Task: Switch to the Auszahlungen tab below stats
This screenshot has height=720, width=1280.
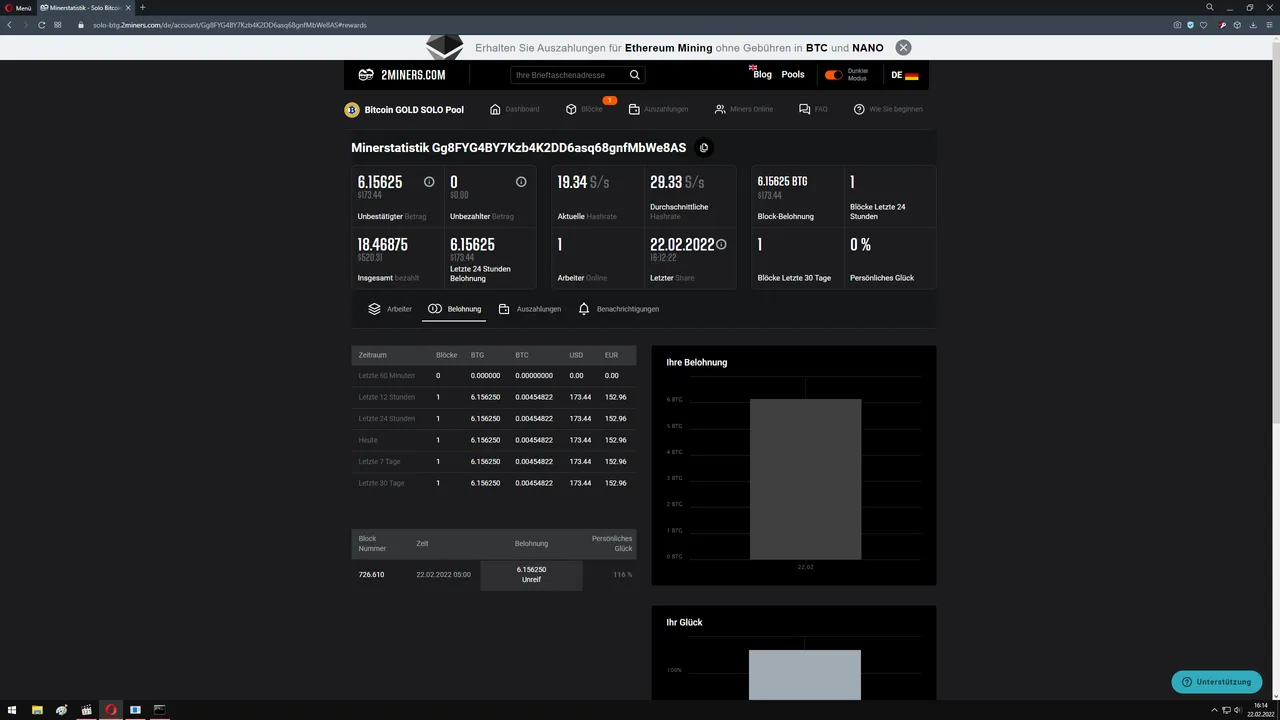Action: coord(529,309)
